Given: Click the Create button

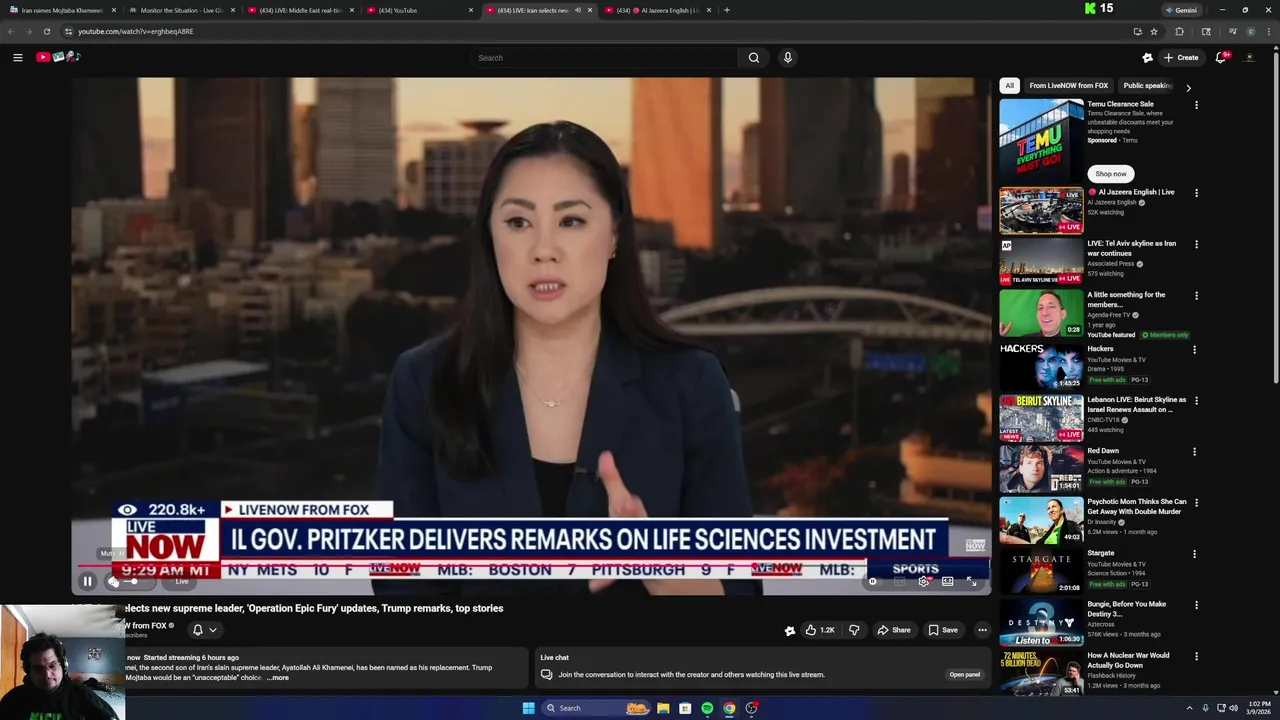Looking at the screenshot, I should point(1180,57).
